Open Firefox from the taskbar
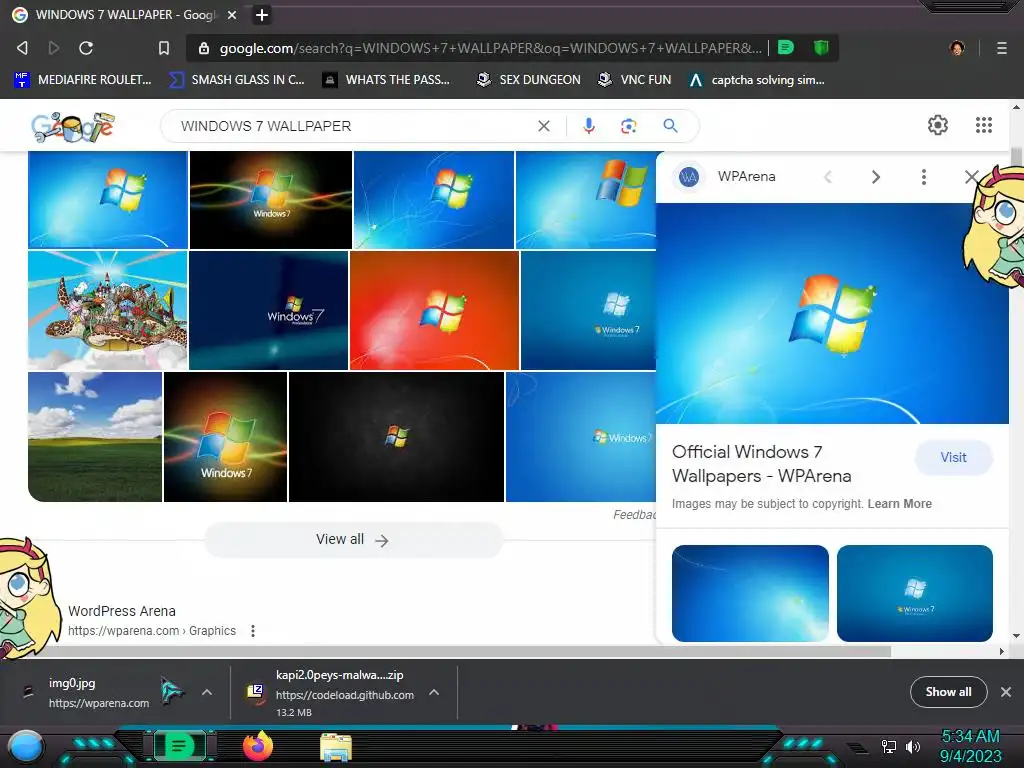This screenshot has height=768, width=1024. [x=258, y=746]
